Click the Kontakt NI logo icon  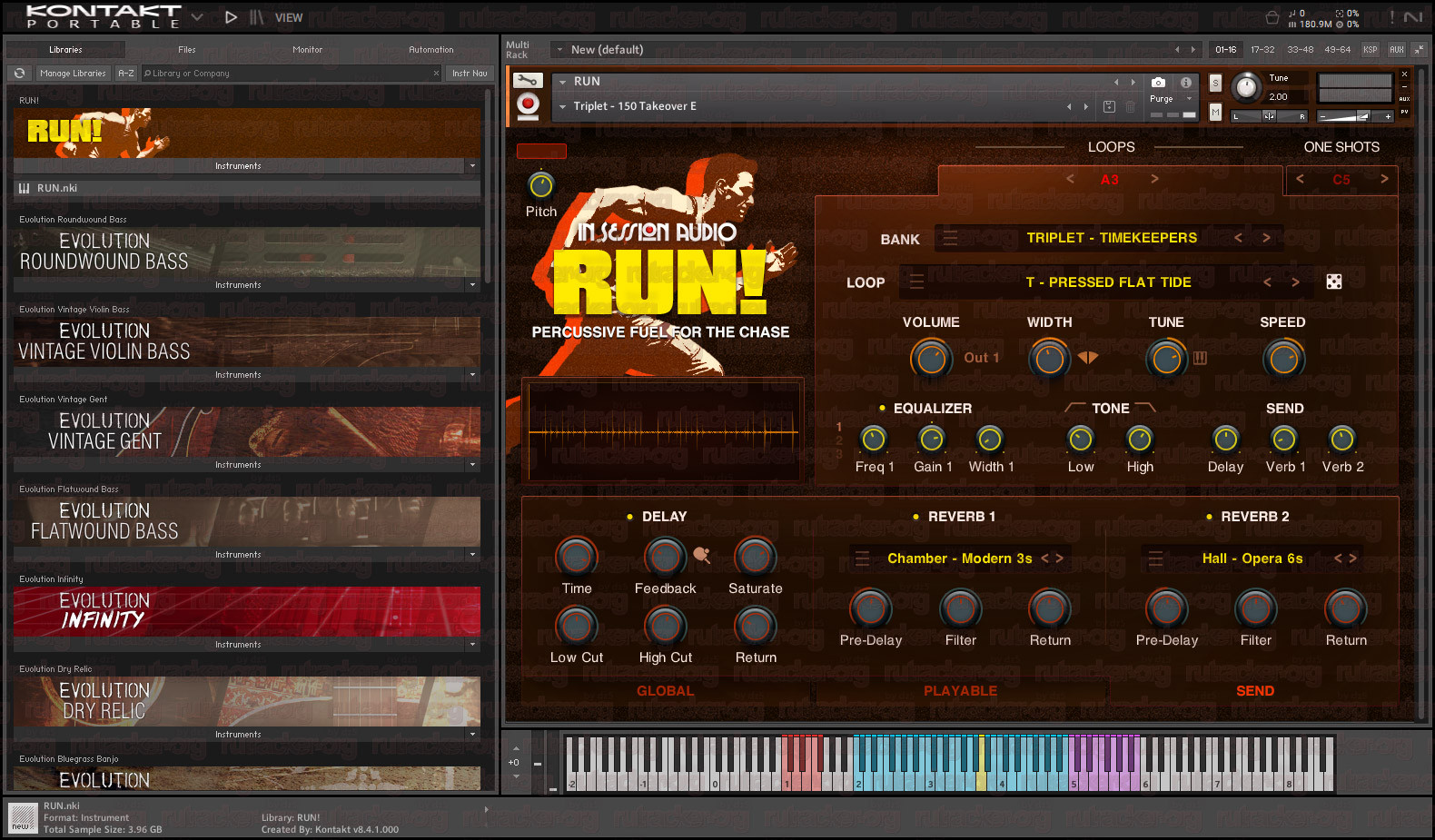1413,17
